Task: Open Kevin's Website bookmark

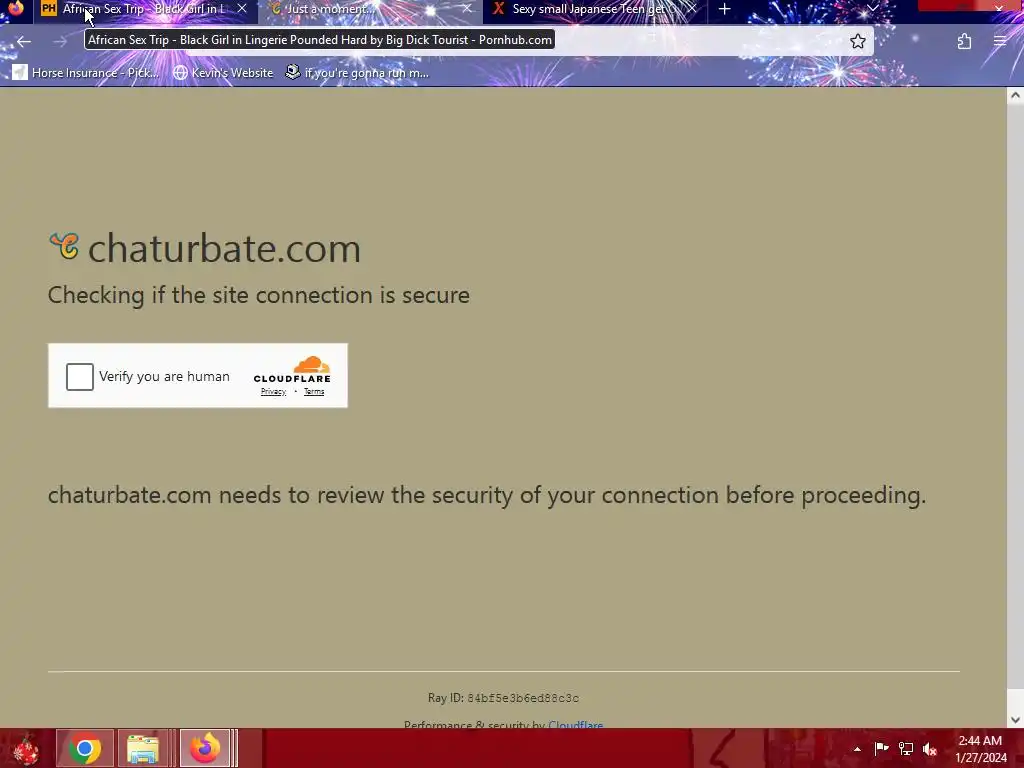Action: [223, 73]
